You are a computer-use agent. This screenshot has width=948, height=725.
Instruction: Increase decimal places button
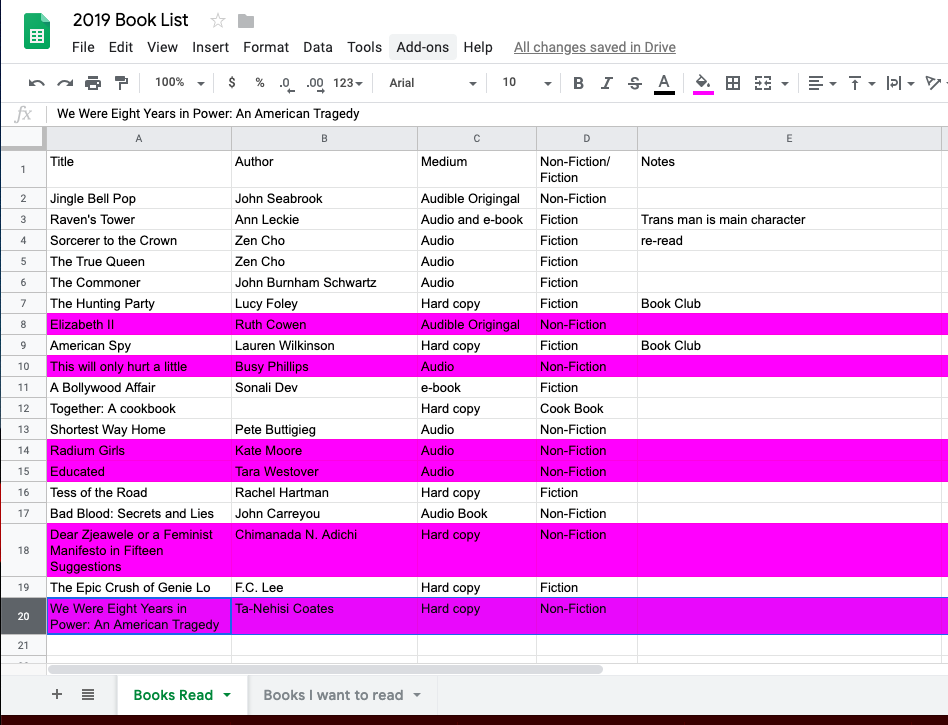(x=315, y=83)
